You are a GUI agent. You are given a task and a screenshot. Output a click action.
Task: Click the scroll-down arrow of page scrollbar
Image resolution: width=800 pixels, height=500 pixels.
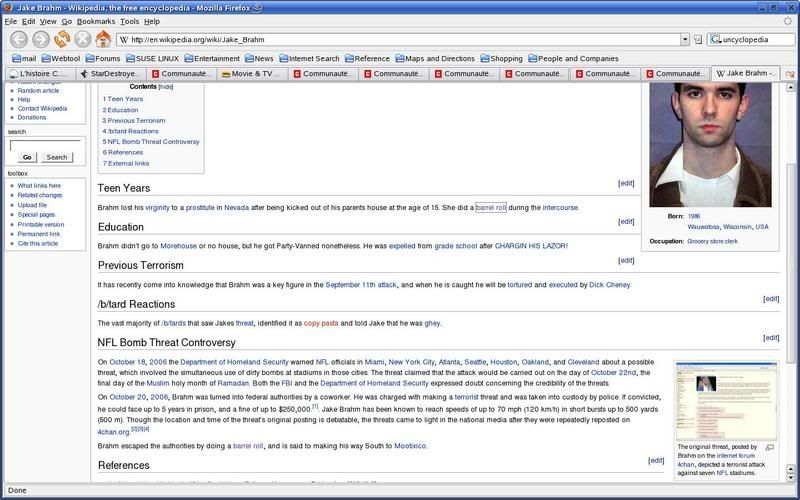click(x=790, y=477)
